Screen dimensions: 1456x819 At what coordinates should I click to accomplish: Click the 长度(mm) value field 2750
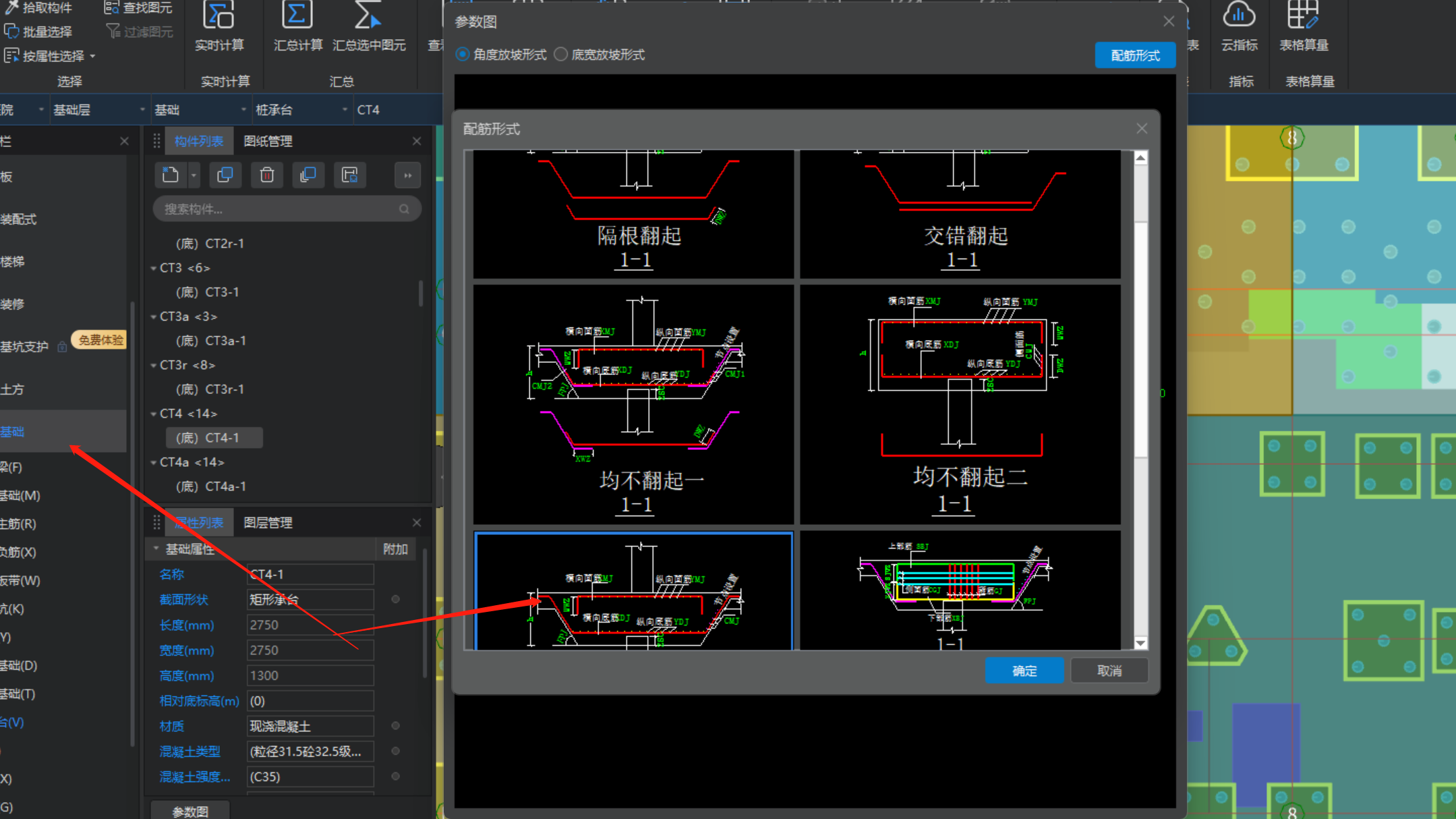310,625
